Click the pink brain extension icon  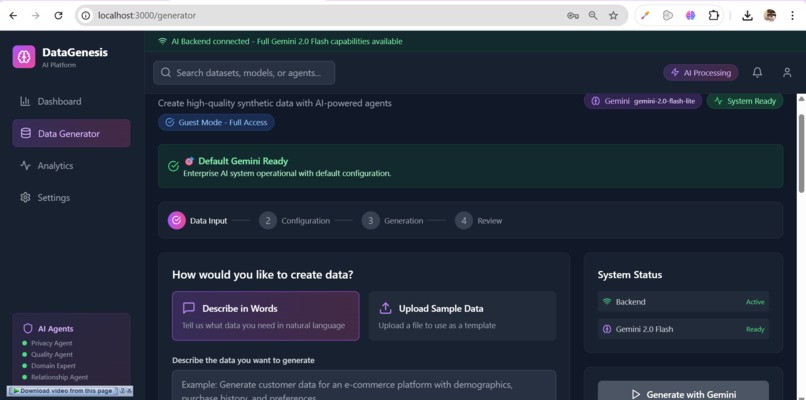click(690, 15)
